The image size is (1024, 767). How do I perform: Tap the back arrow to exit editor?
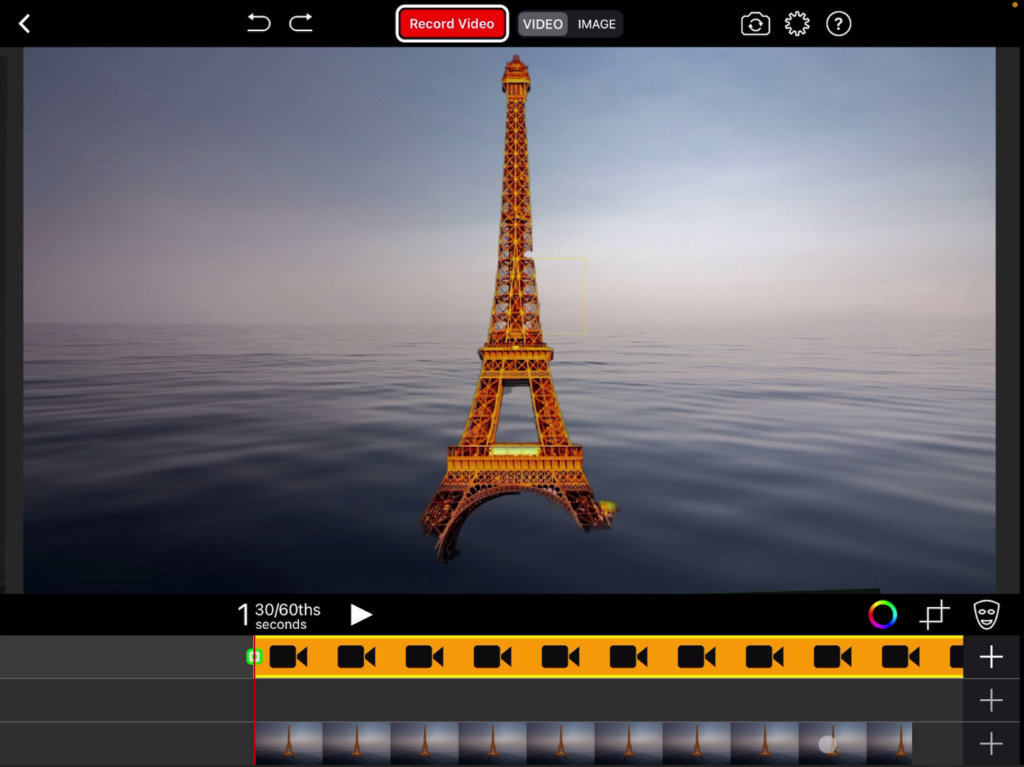pos(25,24)
